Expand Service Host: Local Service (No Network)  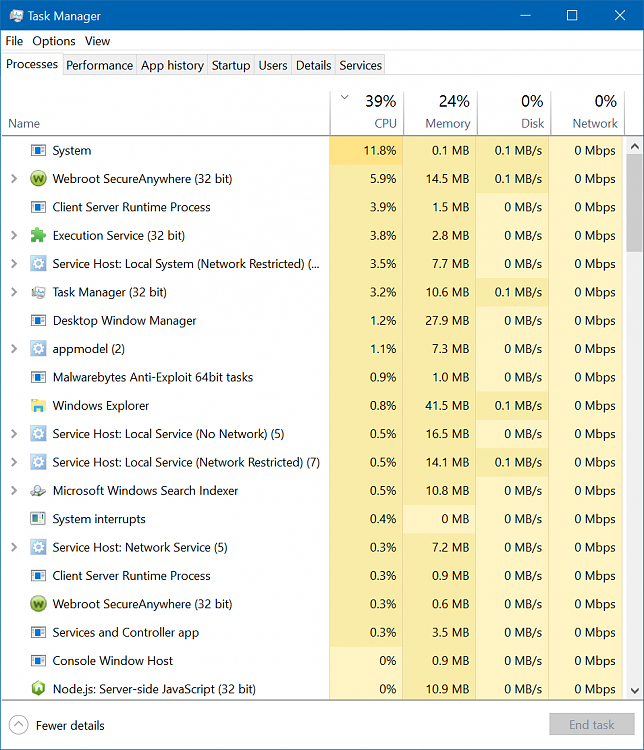click(x=14, y=434)
